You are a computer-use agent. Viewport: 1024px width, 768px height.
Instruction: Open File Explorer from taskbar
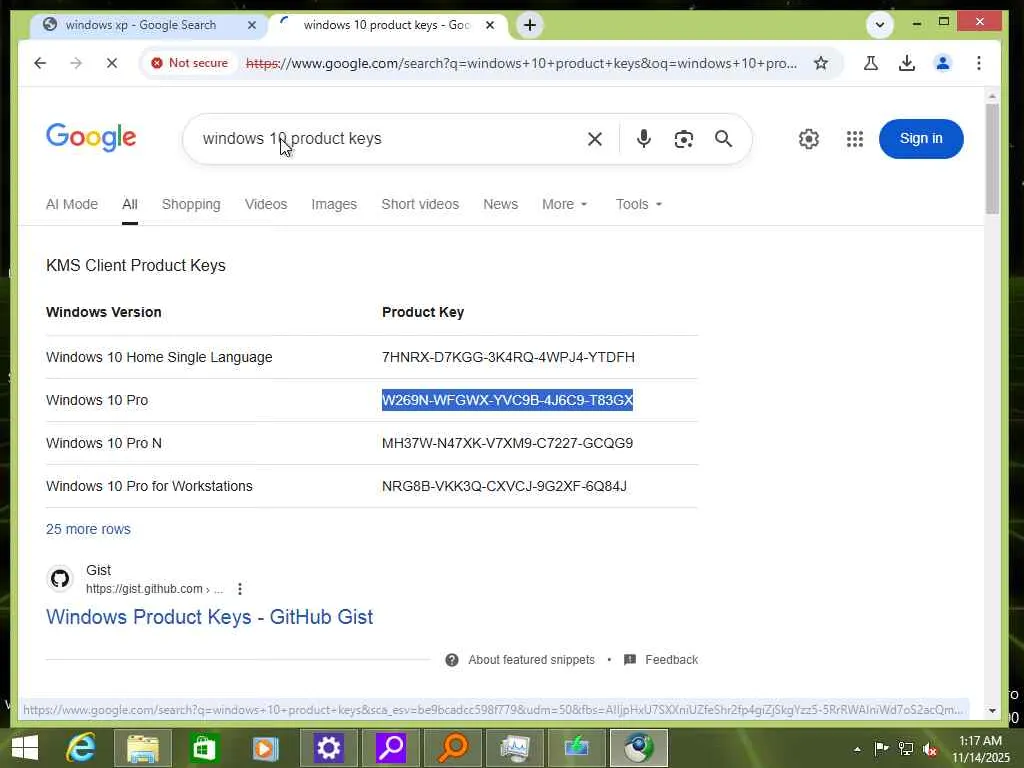click(142, 748)
